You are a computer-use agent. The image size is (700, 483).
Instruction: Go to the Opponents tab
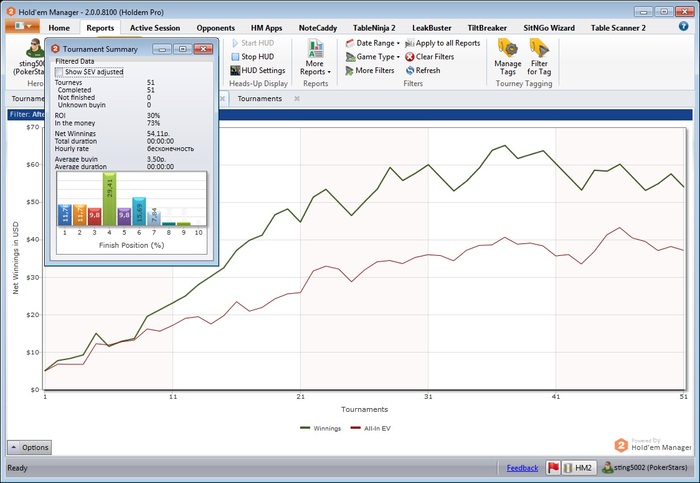pyautogui.click(x=216, y=28)
